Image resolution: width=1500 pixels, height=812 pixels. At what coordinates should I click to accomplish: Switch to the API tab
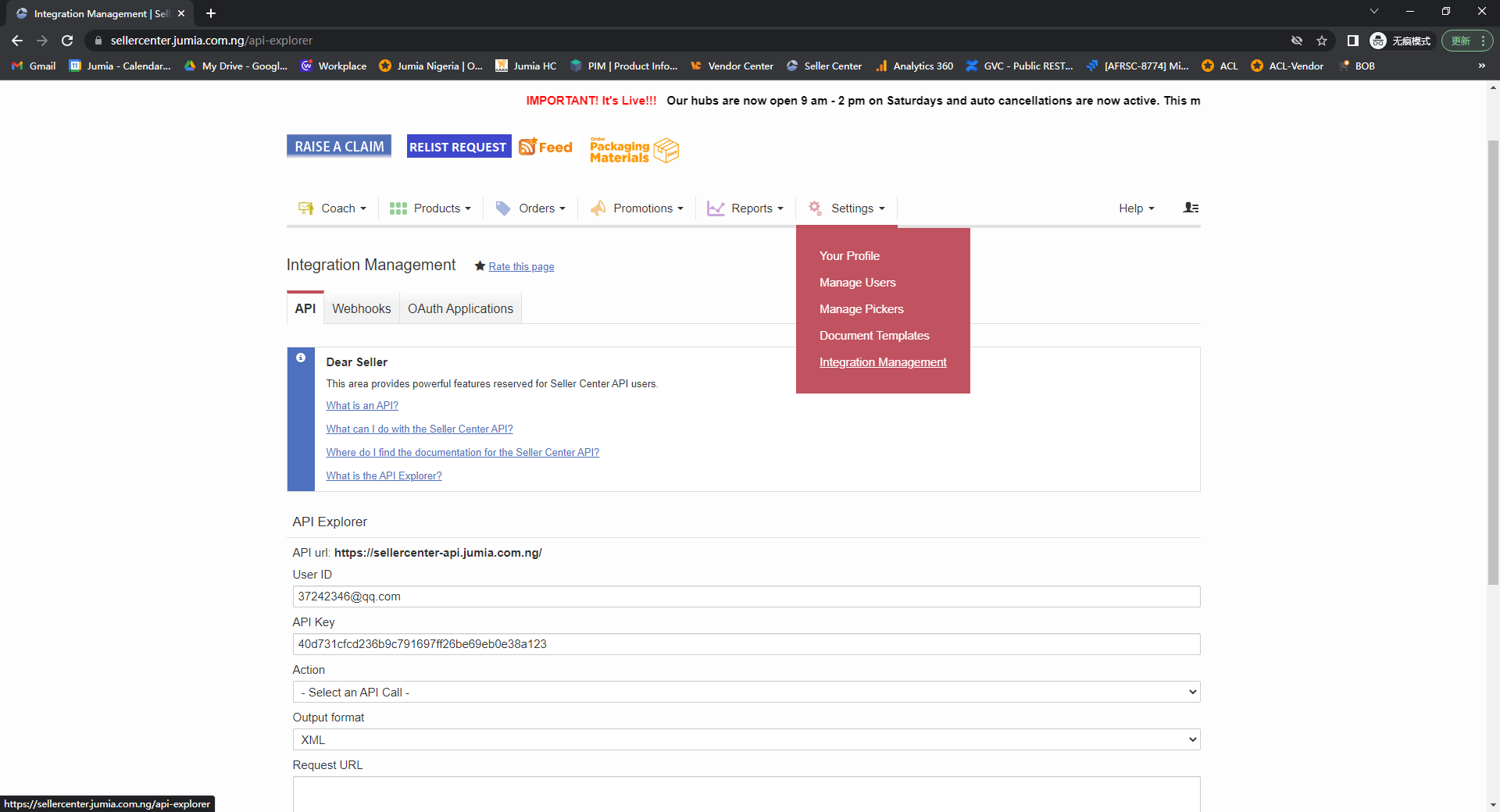pyautogui.click(x=305, y=309)
